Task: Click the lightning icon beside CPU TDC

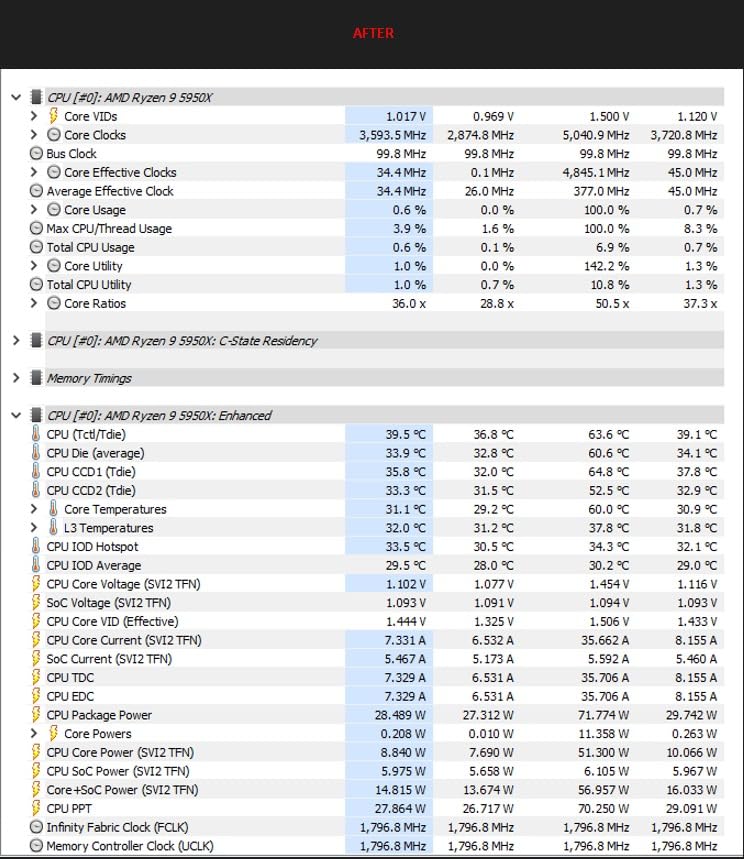Action: [x=36, y=677]
